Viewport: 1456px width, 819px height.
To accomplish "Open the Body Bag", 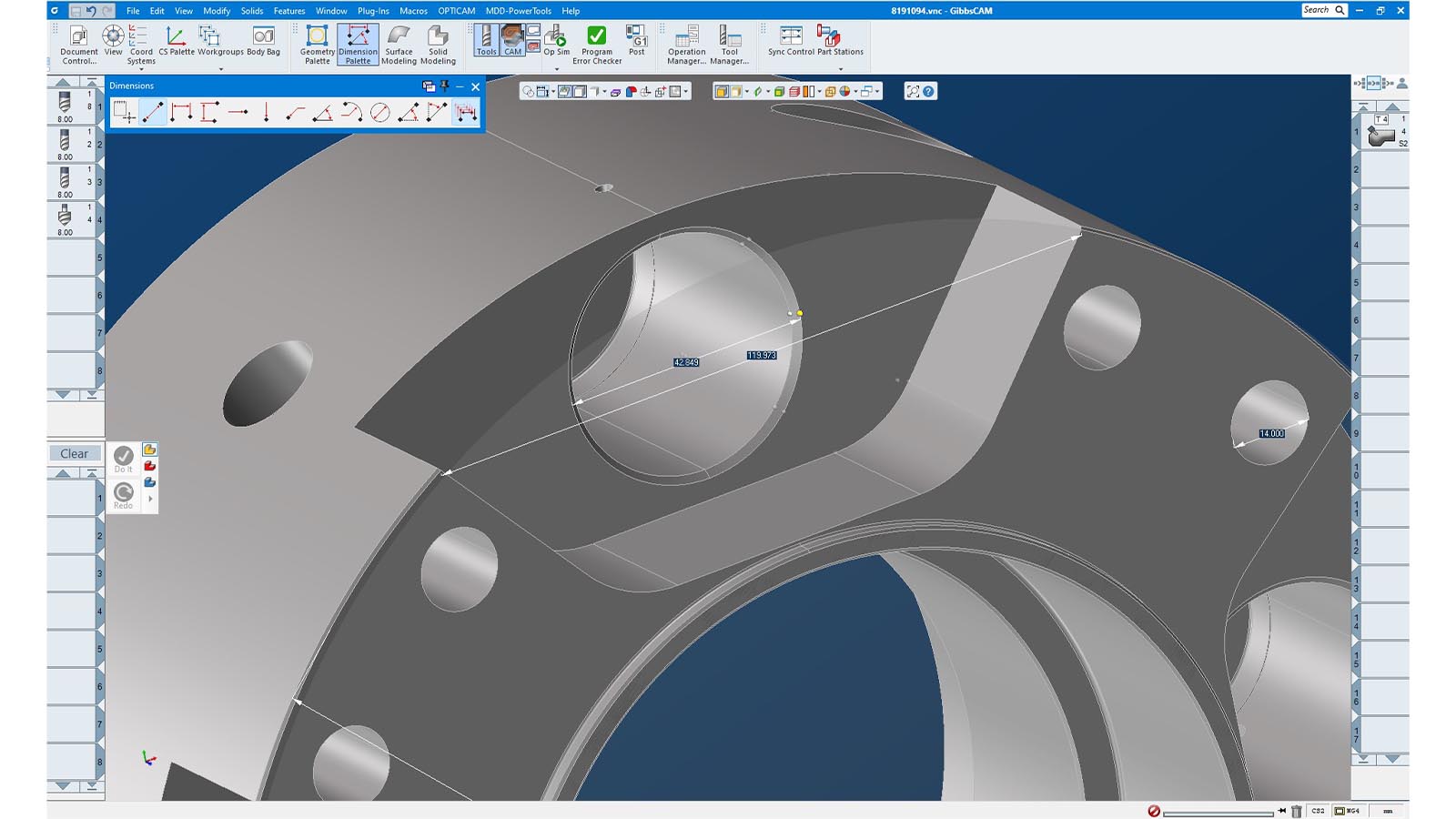I will click(263, 41).
